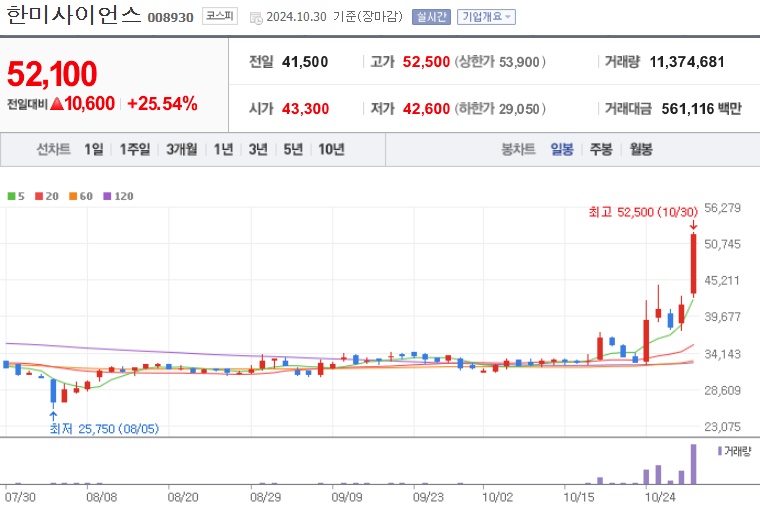Click the 전일 value 41,500
The width and height of the screenshot is (760, 510).
pos(305,62)
